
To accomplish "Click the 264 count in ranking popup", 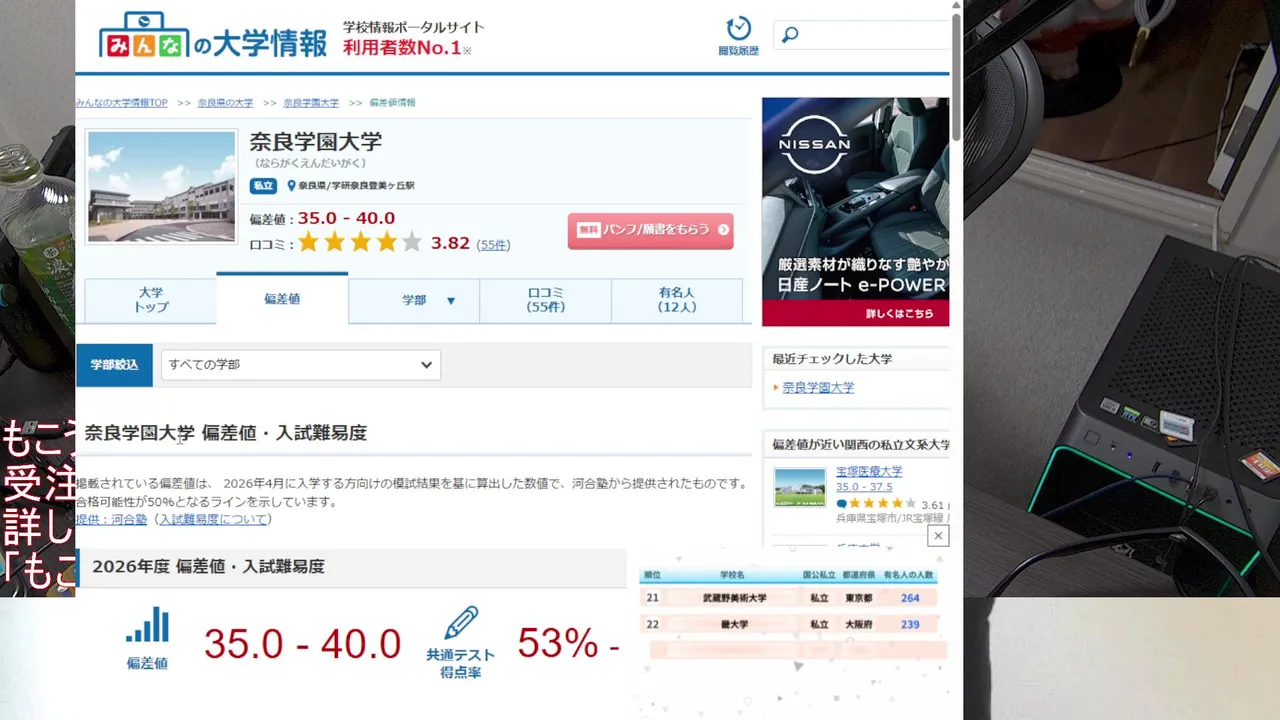I will [x=910, y=598].
